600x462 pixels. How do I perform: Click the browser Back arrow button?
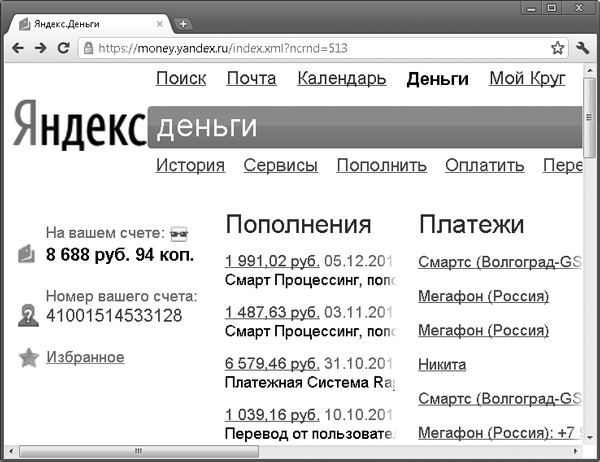pos(17,48)
